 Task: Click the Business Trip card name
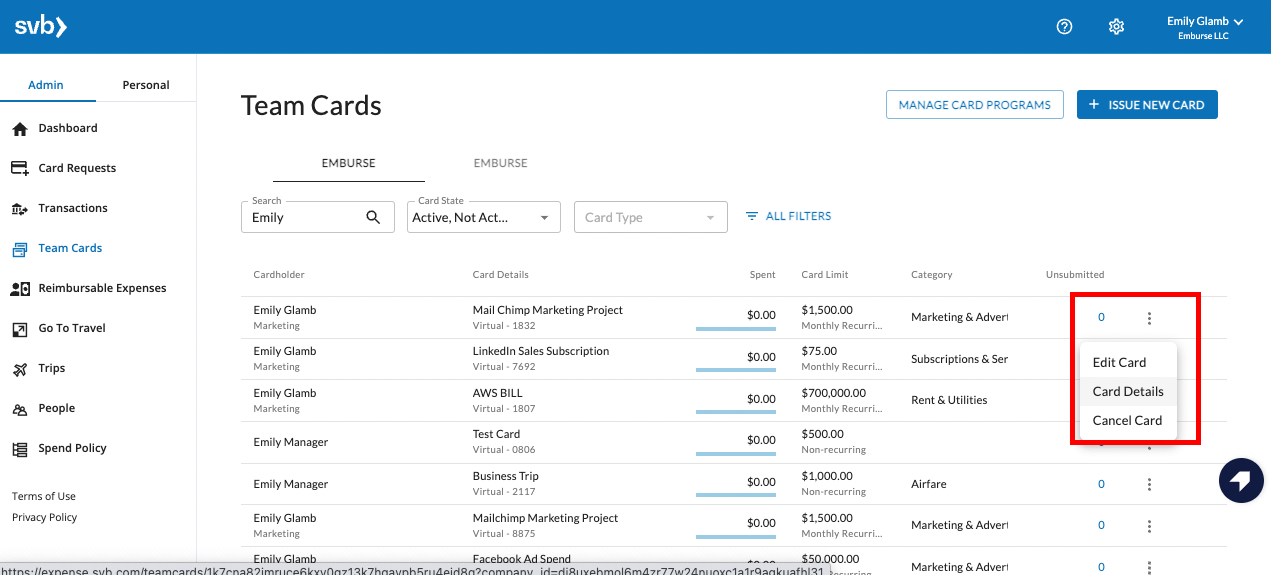point(506,476)
